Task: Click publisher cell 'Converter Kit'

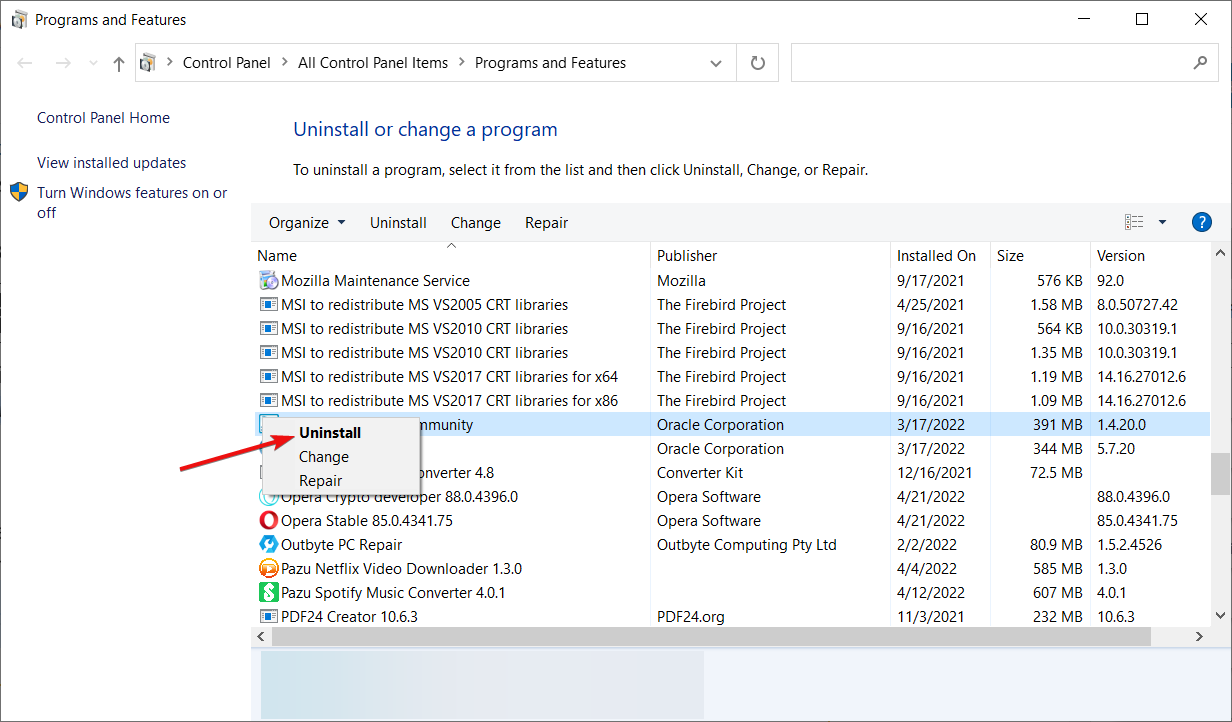Action: (x=700, y=473)
